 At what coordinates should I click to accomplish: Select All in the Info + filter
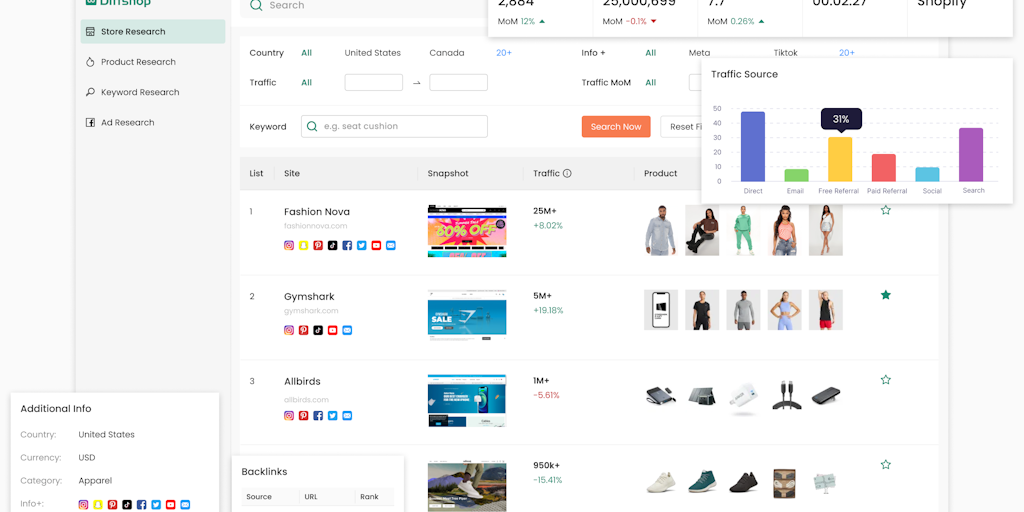(x=650, y=53)
